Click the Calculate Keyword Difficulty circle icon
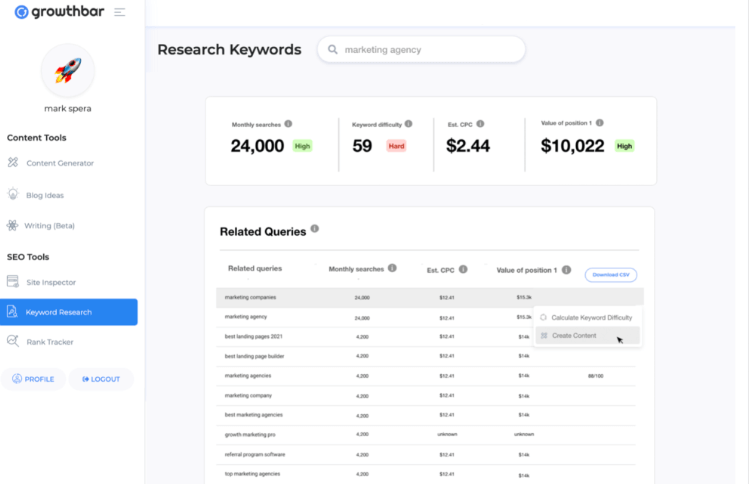The width and height of the screenshot is (749, 484). (543, 317)
